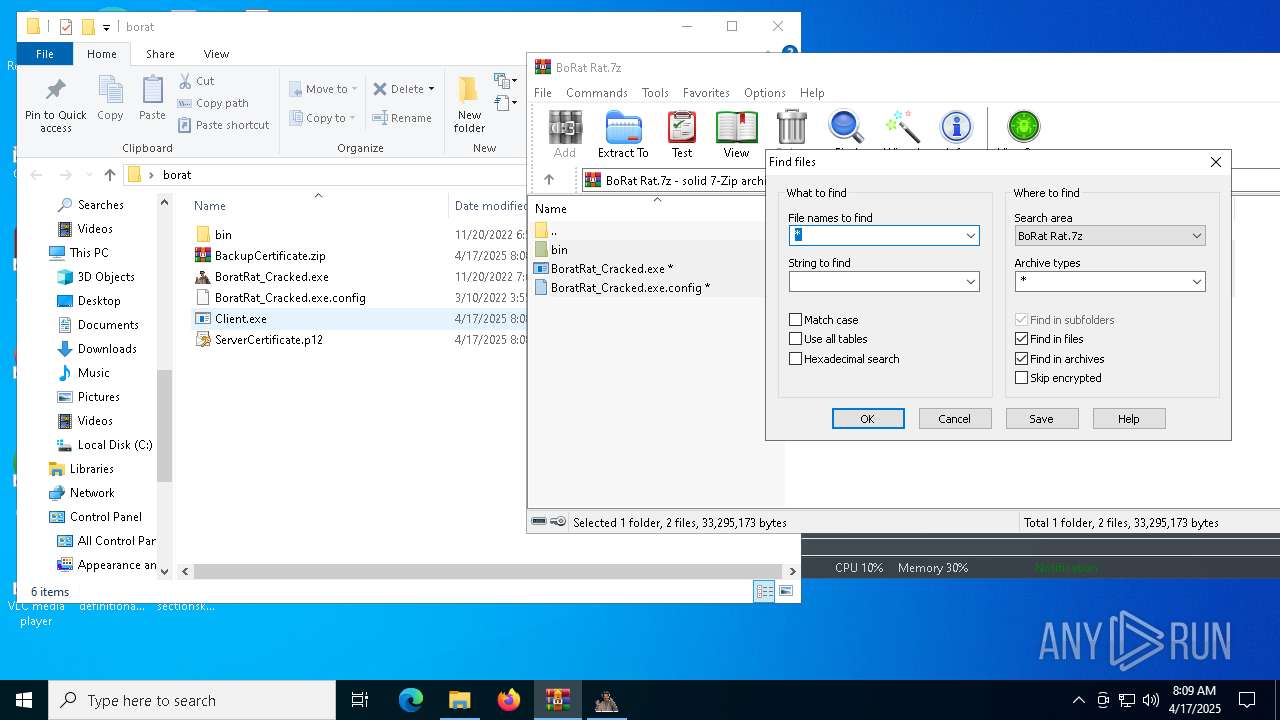This screenshot has width=1280, height=720.
Task: Uncheck the Find in files checkbox
Action: coord(1021,339)
